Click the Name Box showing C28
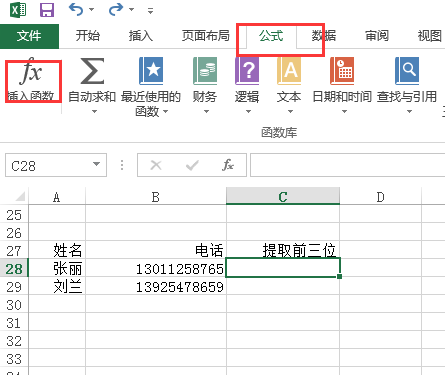 (47, 165)
